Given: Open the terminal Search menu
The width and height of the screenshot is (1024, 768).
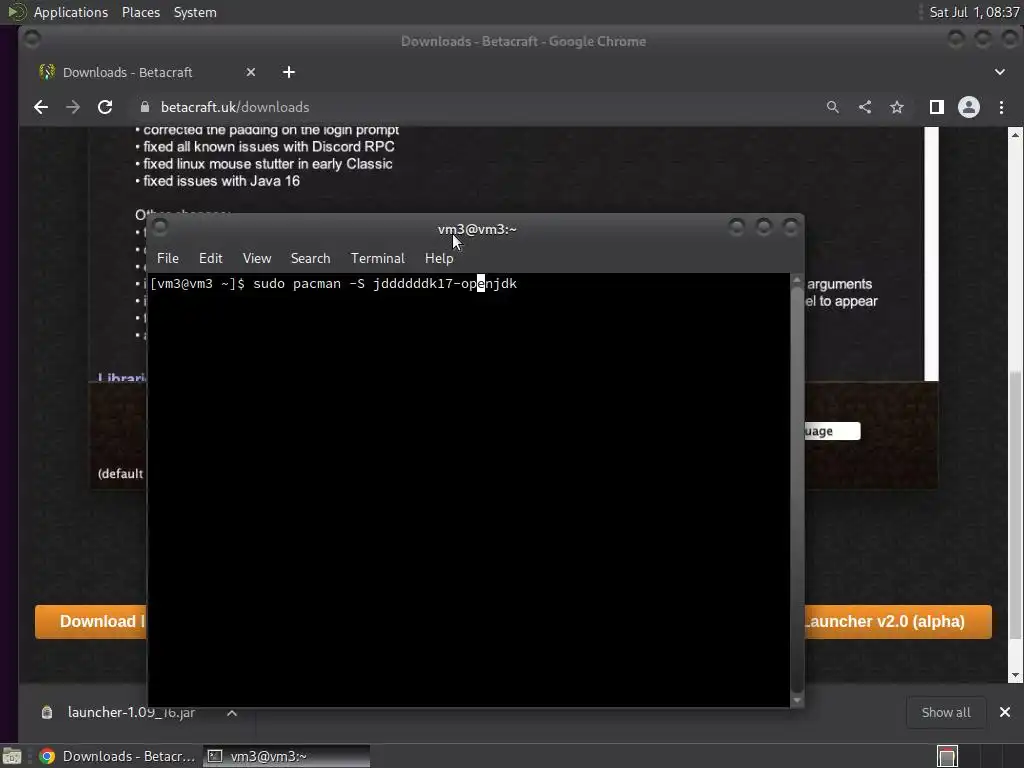Looking at the screenshot, I should pyautogui.click(x=310, y=258).
